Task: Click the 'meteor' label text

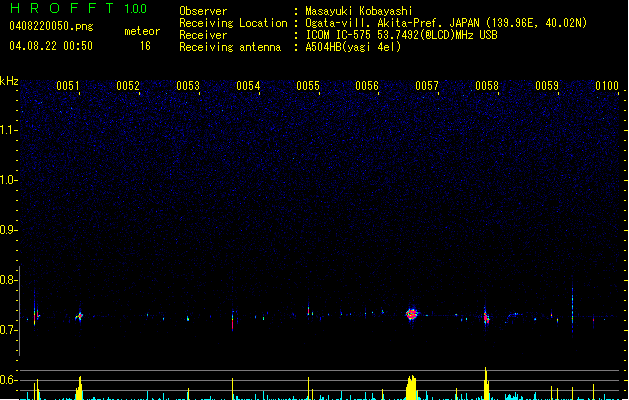Action: pyautogui.click(x=142, y=31)
